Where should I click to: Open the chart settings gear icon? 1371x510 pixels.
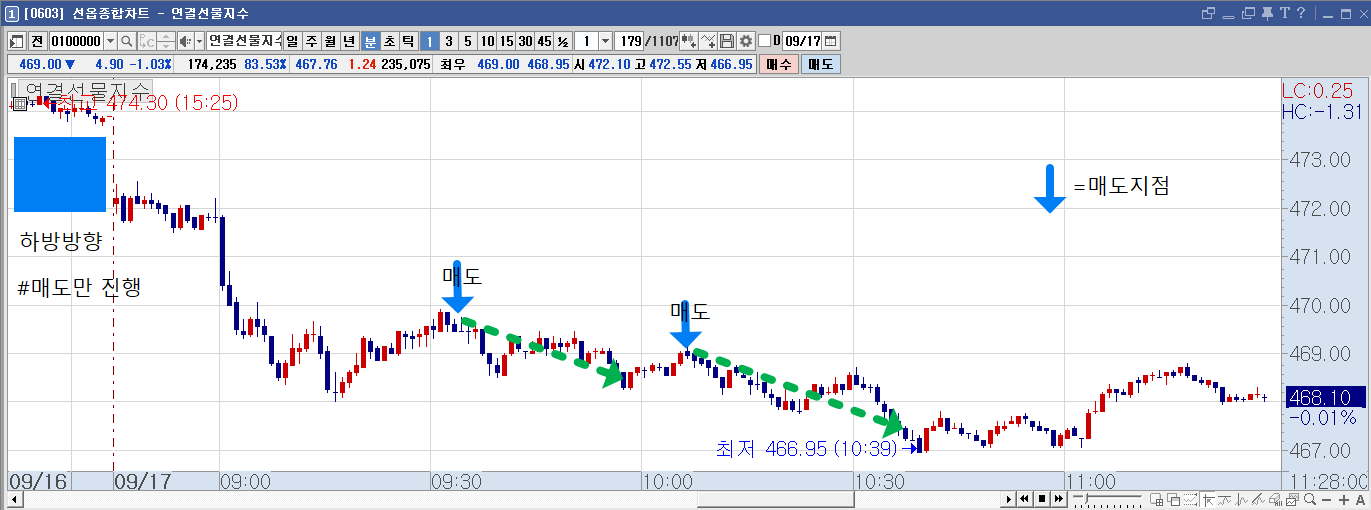tap(746, 41)
